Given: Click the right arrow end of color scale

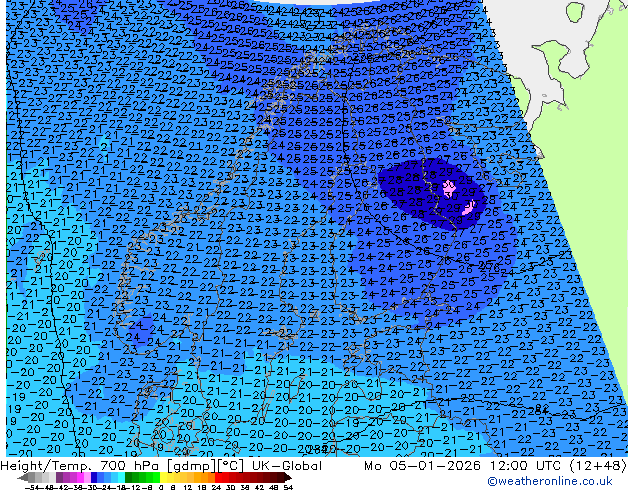Looking at the screenshot, I should point(288,477).
